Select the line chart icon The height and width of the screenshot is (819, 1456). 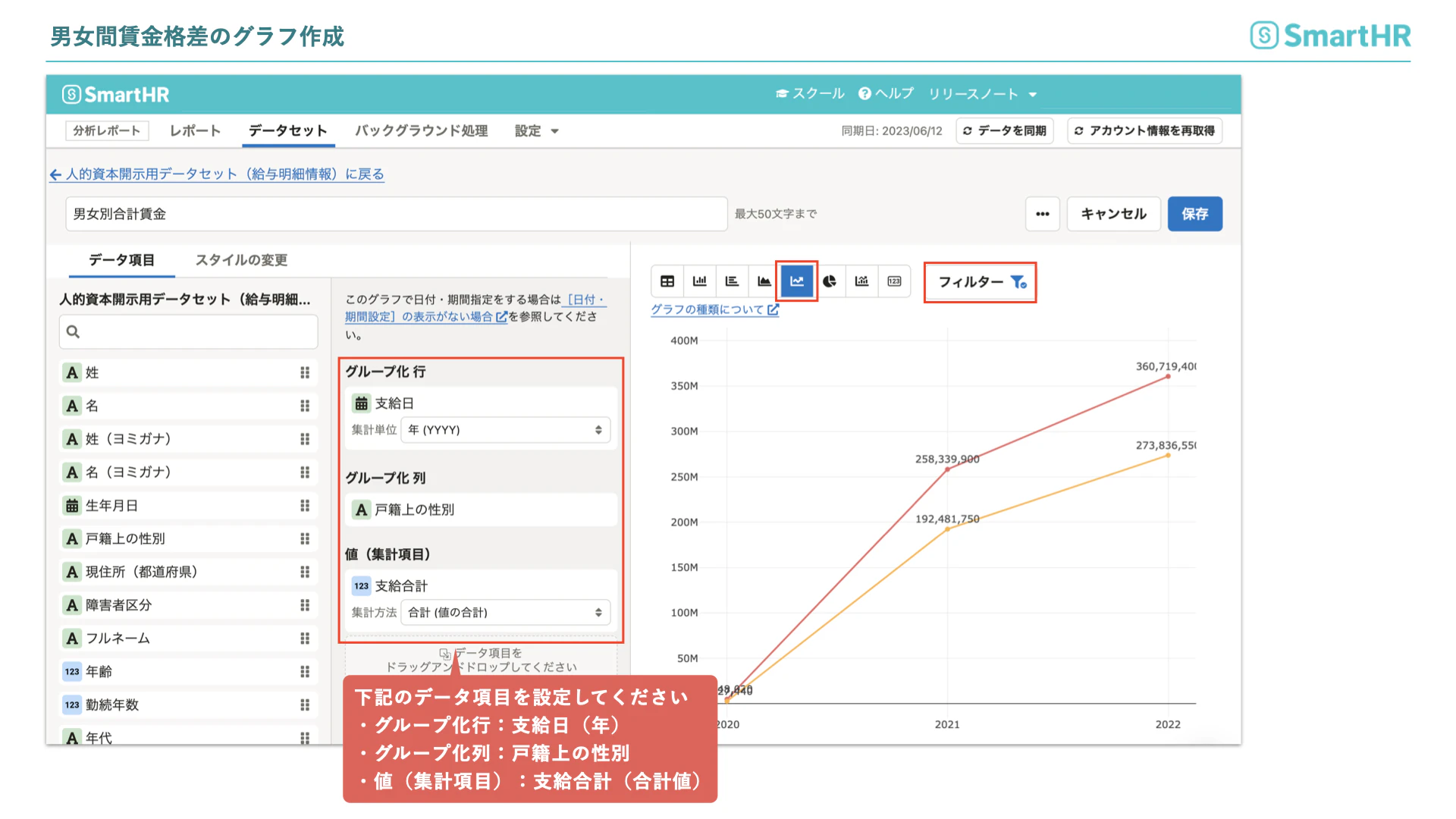coord(797,281)
